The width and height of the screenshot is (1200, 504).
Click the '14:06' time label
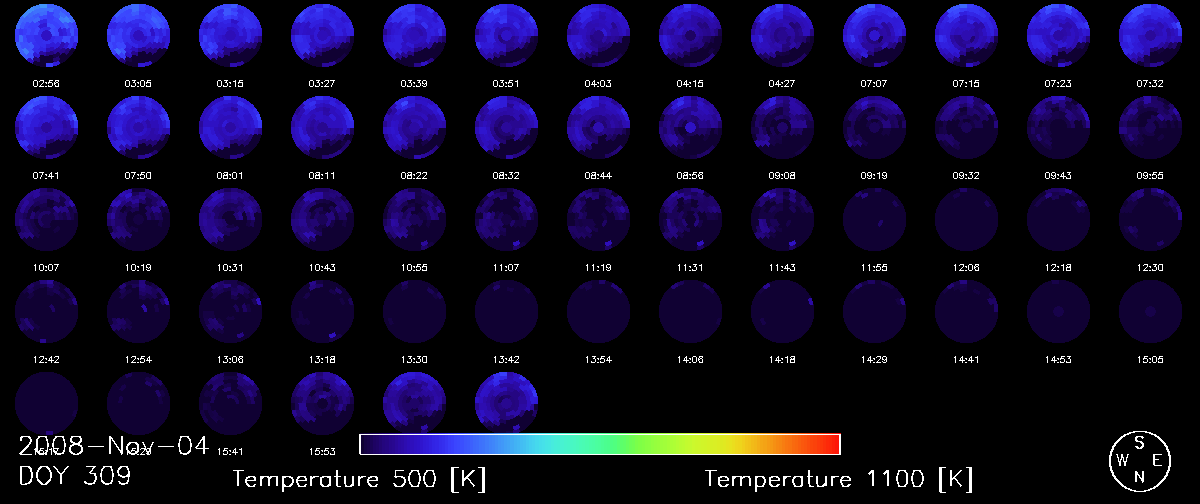pyautogui.click(x=690, y=360)
